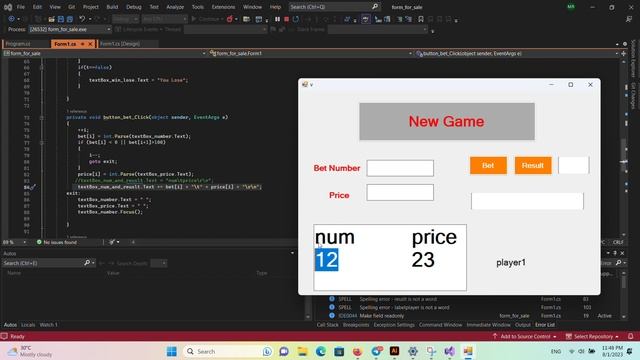
Task: Click the Open File toolbar icon
Action: [51, 19]
